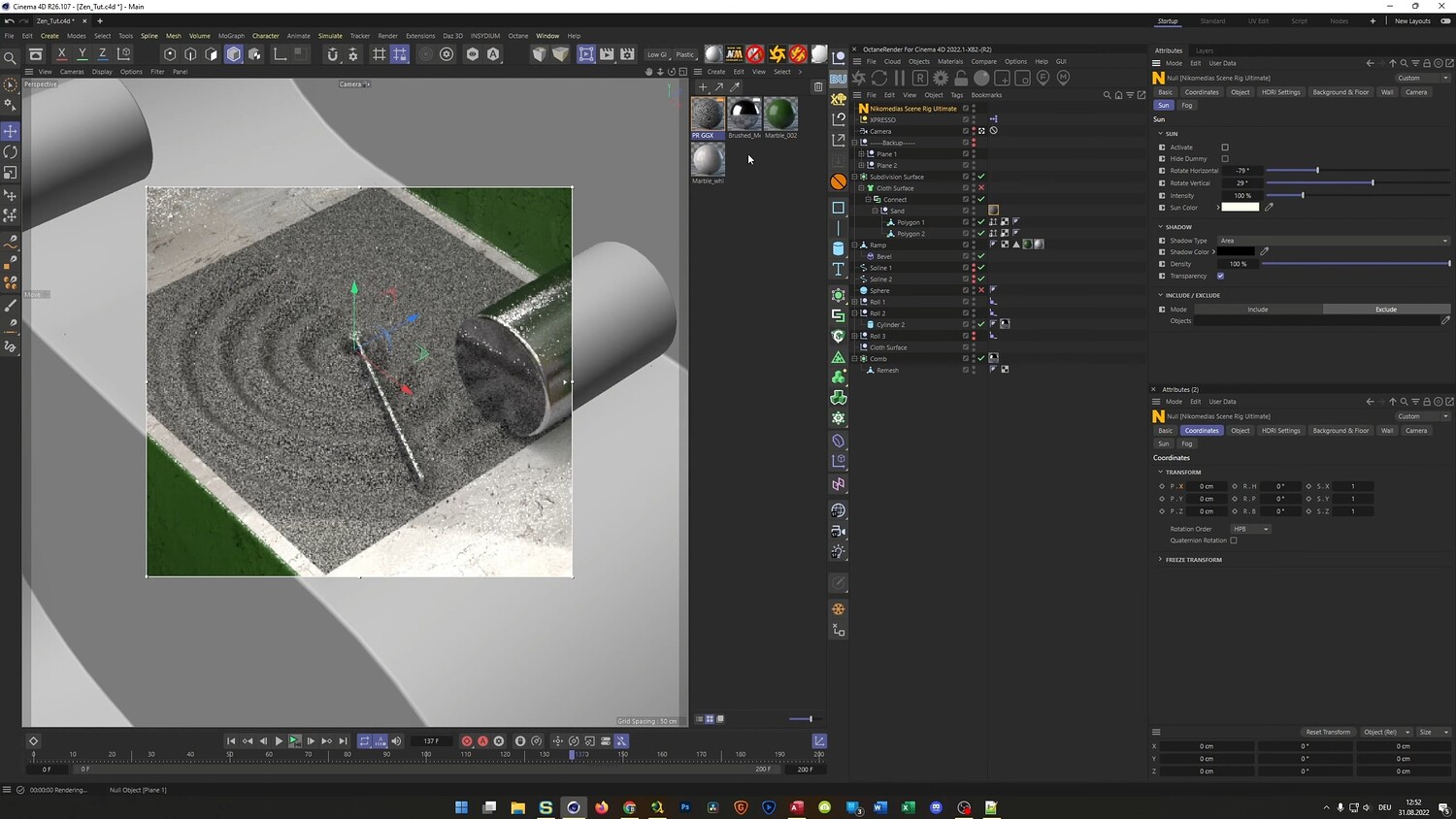
Task: Collapse the Subdivision Surface tree item
Action: (x=855, y=177)
